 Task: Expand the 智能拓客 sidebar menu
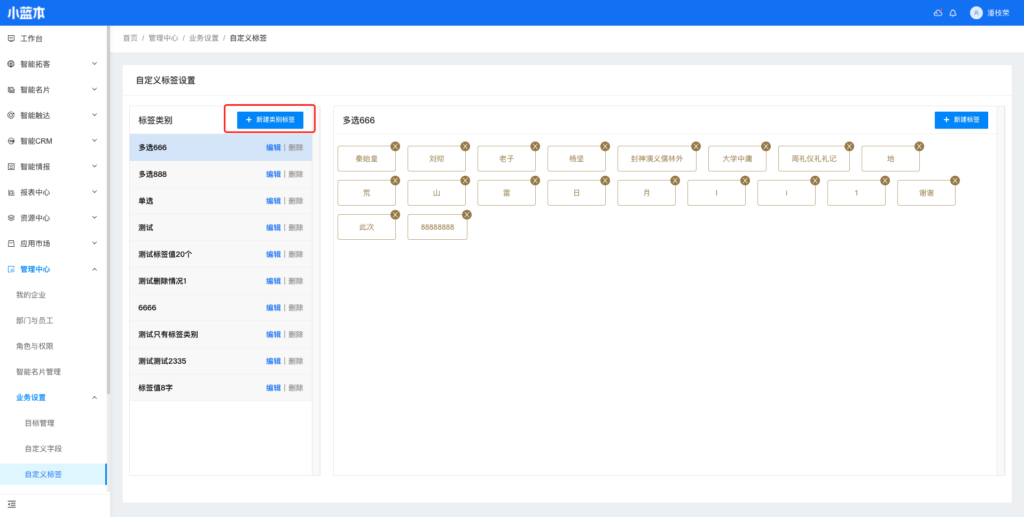pyautogui.click(x=94, y=64)
